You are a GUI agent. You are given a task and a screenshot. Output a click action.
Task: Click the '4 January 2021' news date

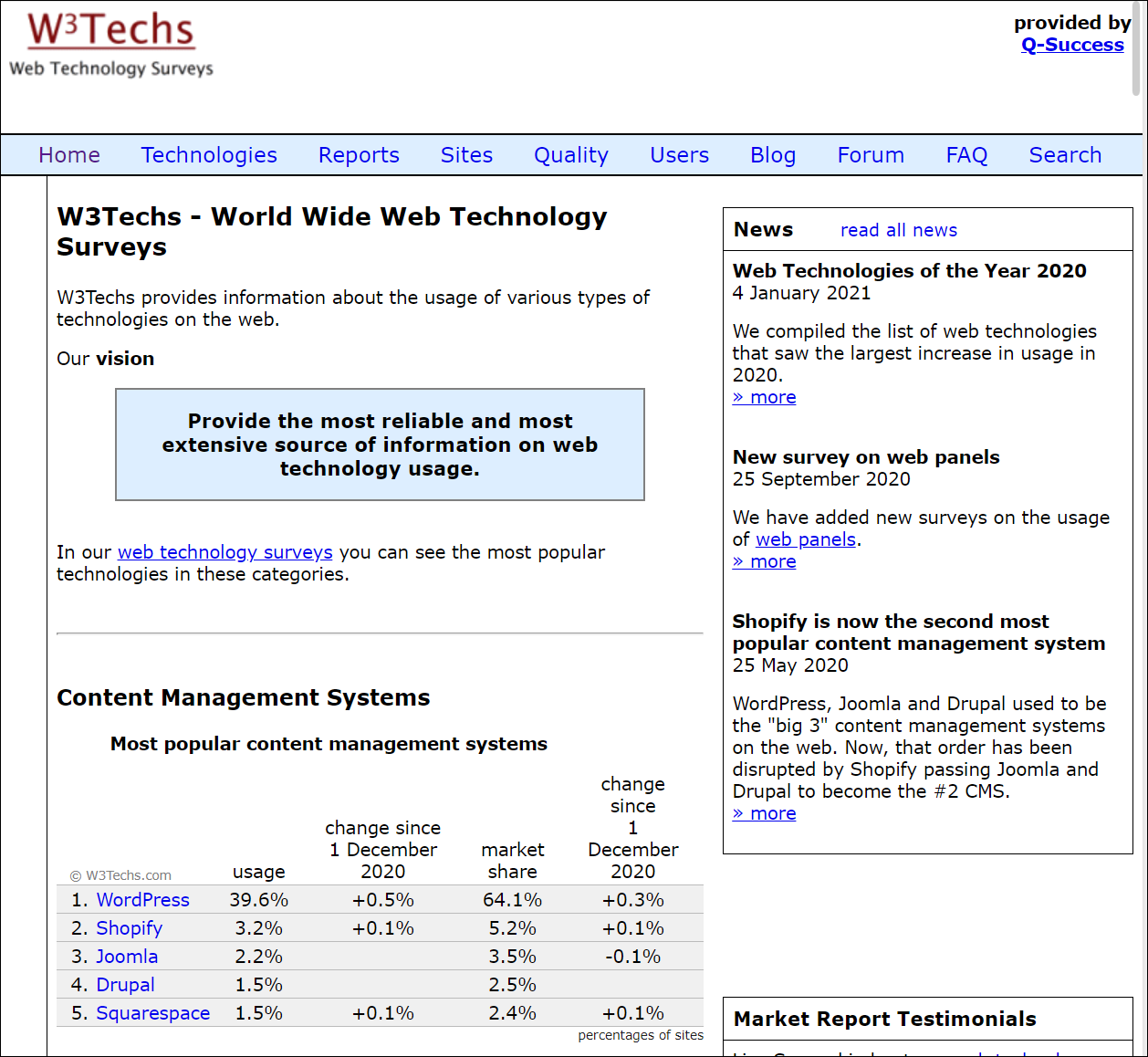pos(802,293)
